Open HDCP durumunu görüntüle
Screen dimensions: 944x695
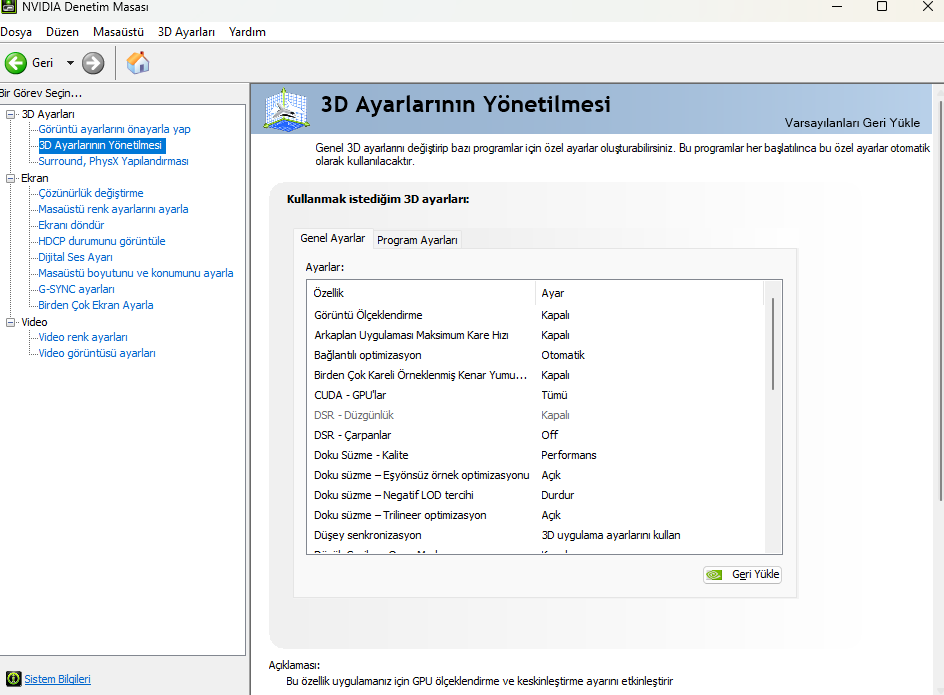(102, 241)
